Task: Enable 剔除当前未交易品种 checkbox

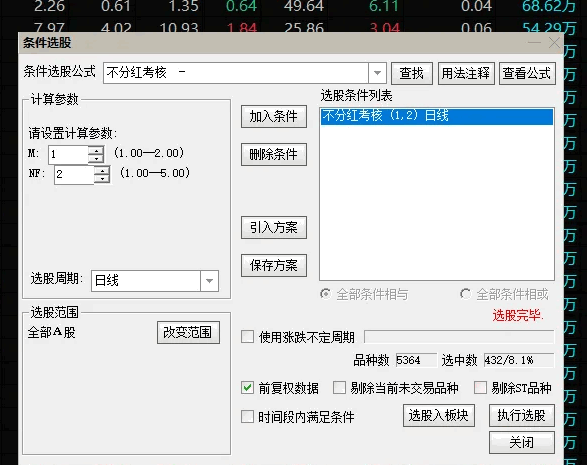Action: (x=339, y=388)
